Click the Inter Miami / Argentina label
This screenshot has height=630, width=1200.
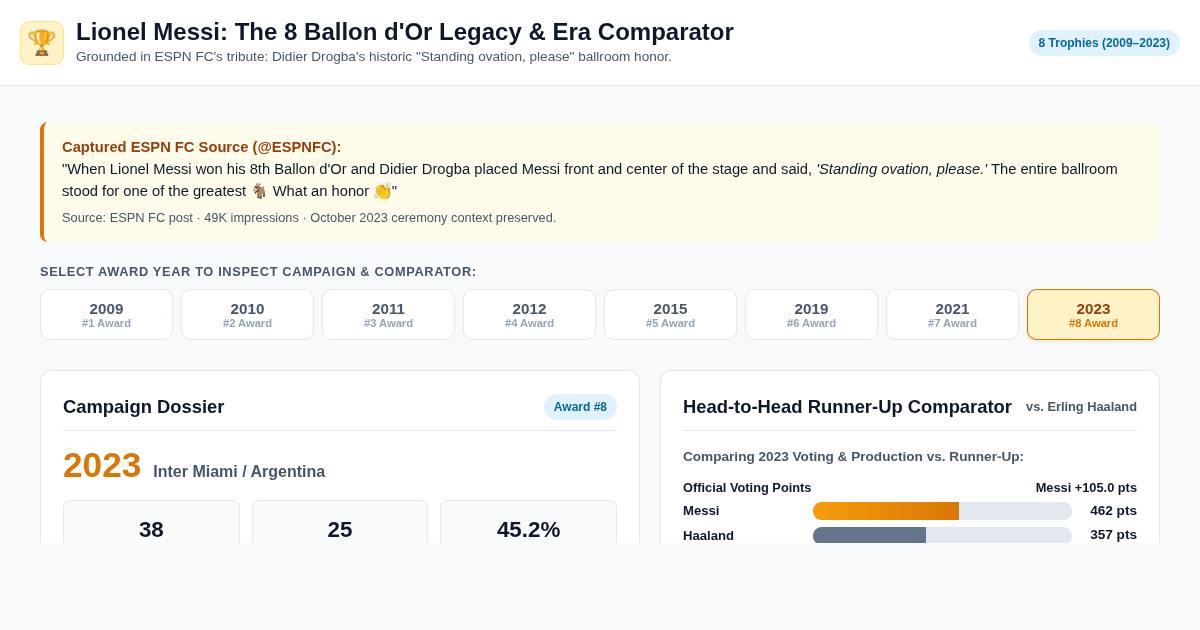coord(239,472)
